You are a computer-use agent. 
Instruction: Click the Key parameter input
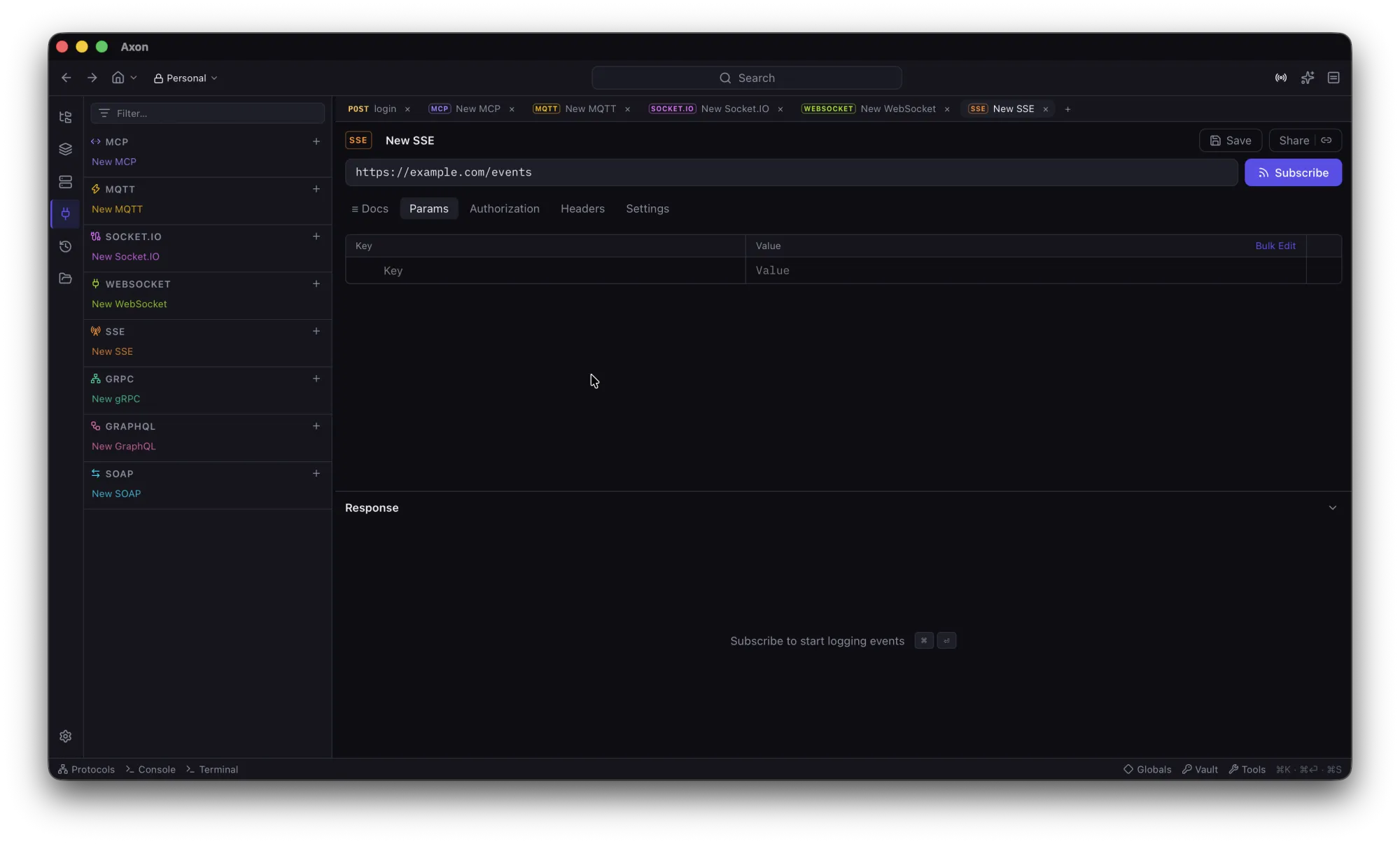tap(545, 271)
